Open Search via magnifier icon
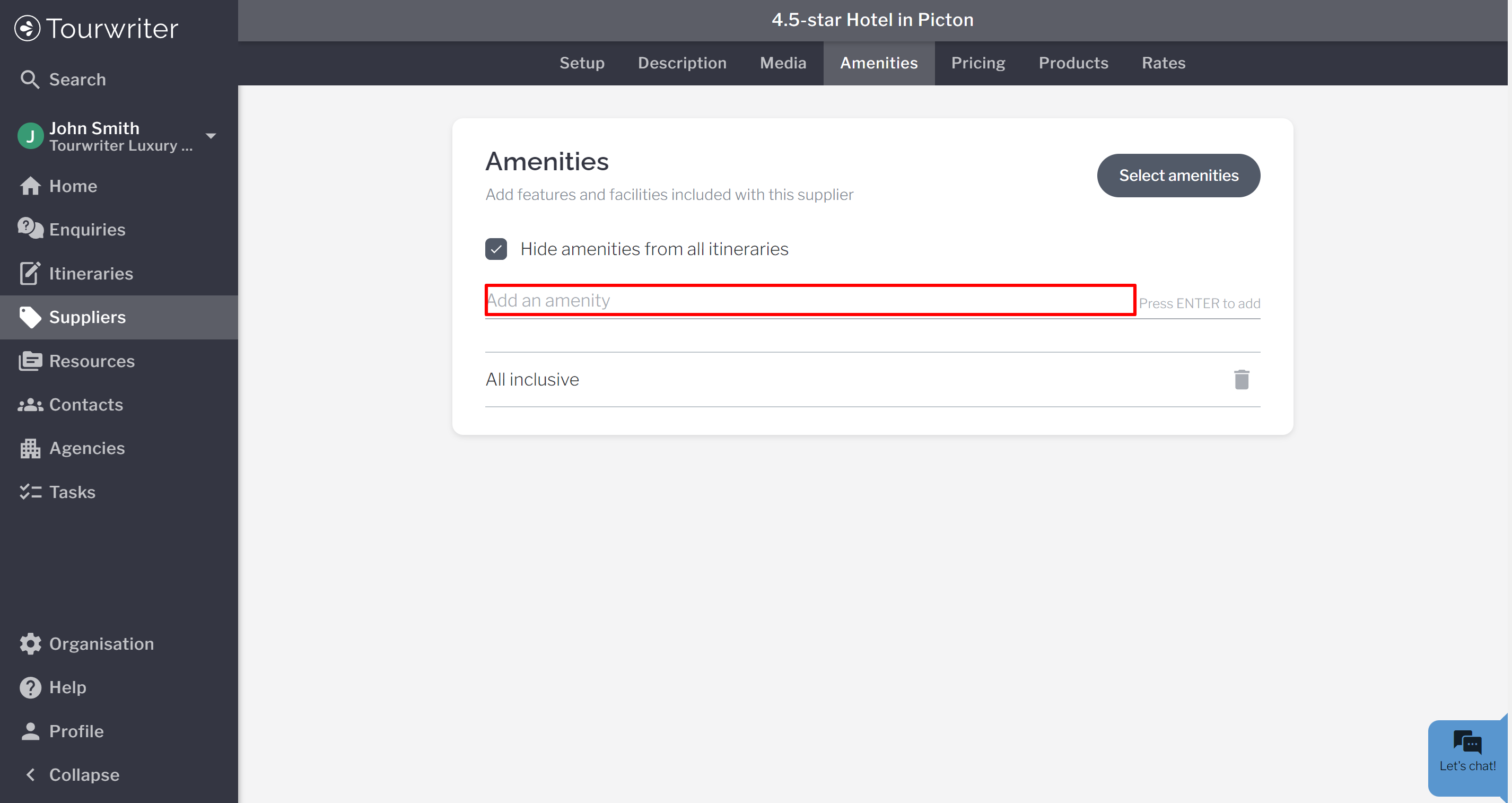This screenshot has width=1512, height=803. click(x=29, y=79)
